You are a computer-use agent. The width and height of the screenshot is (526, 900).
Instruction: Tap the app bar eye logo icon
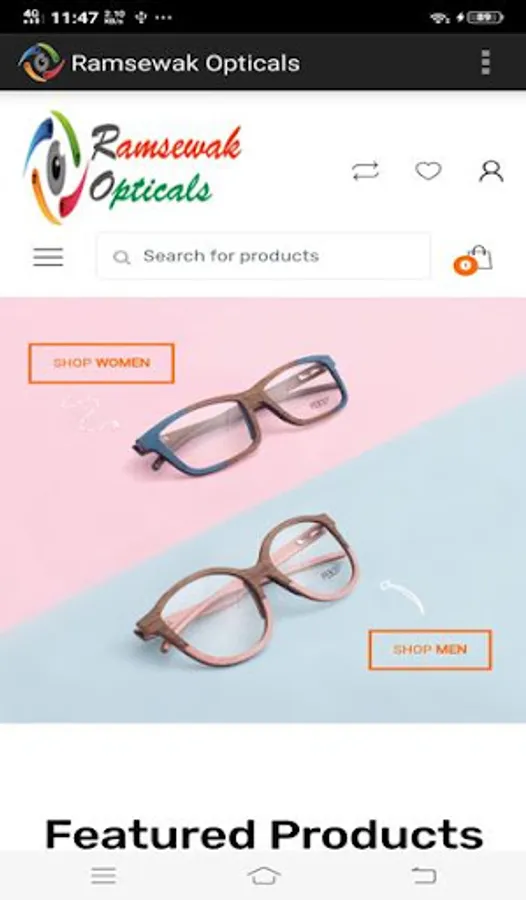pos(41,62)
